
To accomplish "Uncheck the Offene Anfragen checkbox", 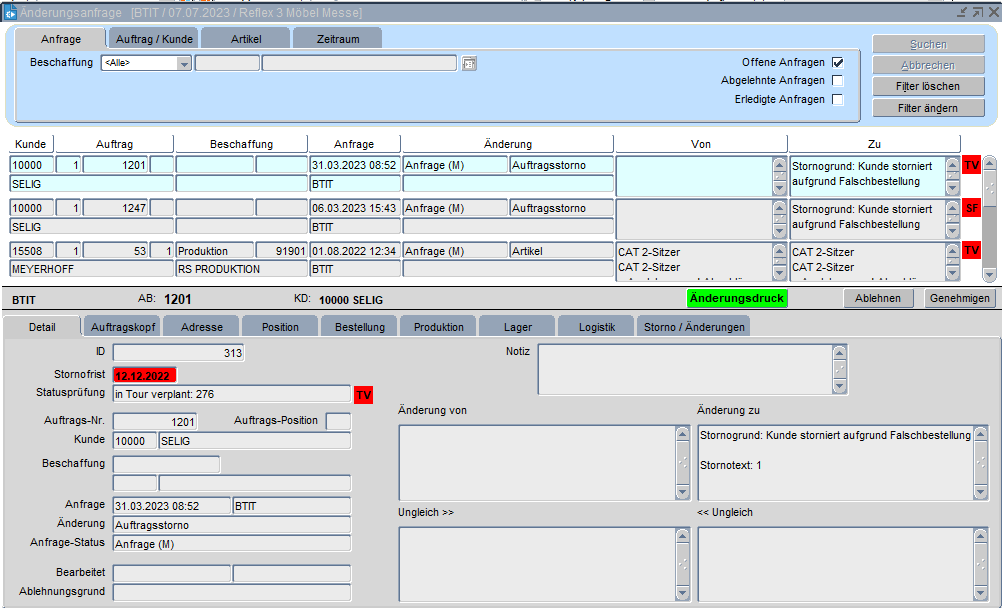I will [x=838, y=62].
